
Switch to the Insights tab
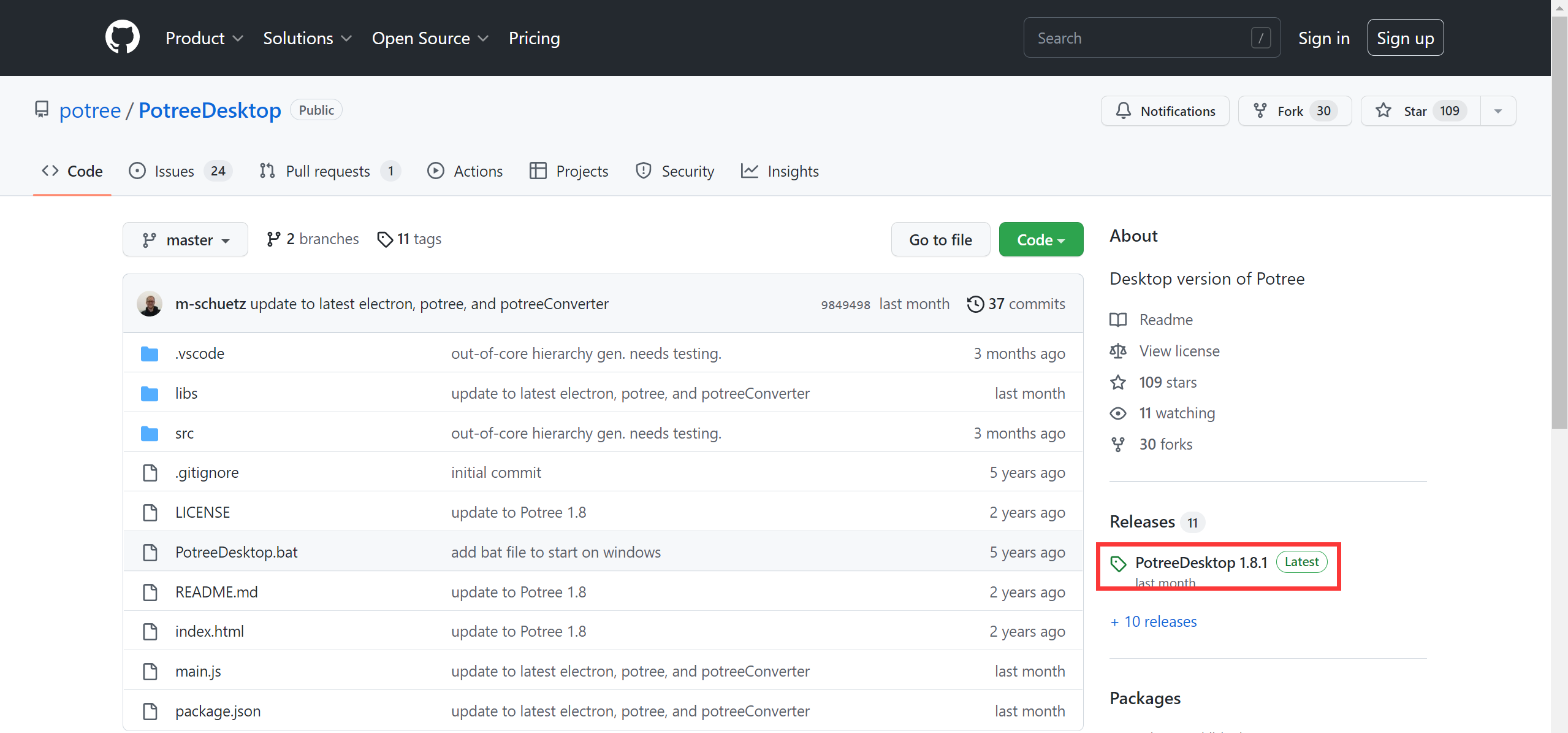tap(780, 171)
